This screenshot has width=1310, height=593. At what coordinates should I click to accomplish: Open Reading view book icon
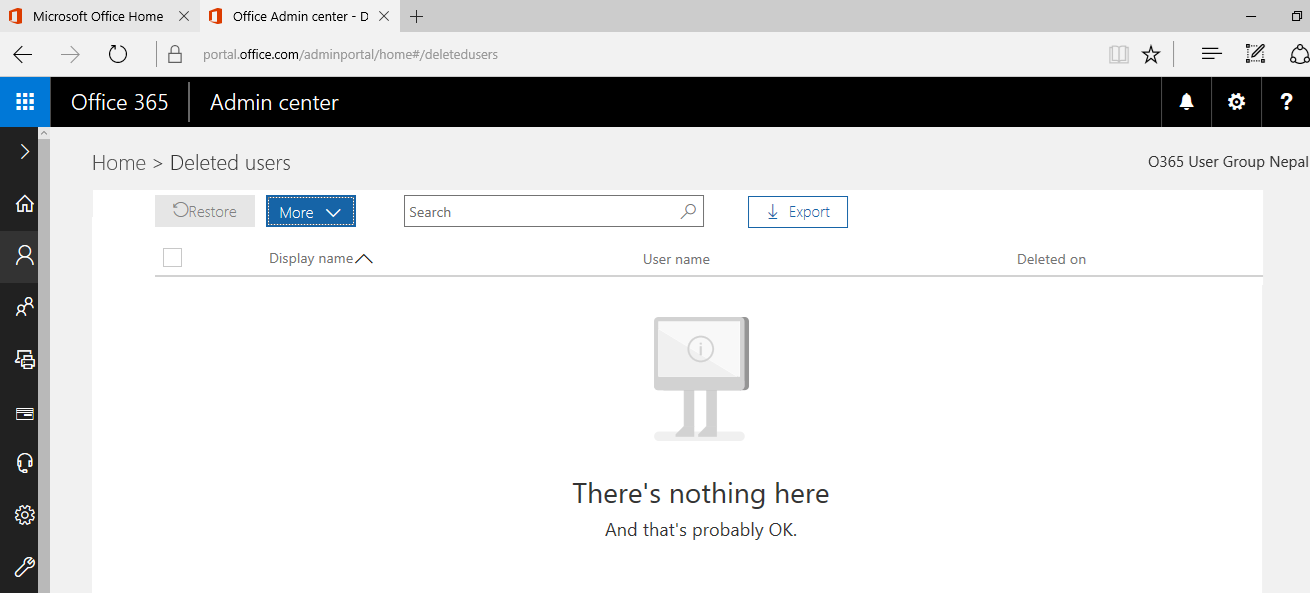coord(1119,54)
